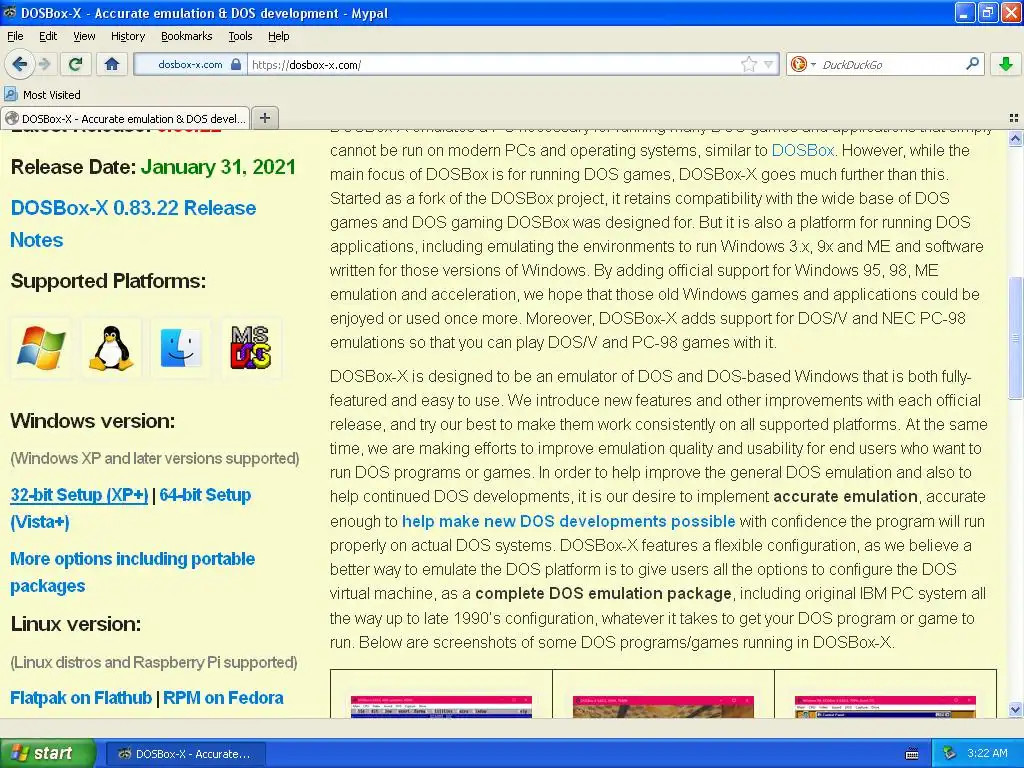Screen dimensions: 1024x768
Task: Open the Edit menu
Action: pyautogui.click(x=48, y=36)
